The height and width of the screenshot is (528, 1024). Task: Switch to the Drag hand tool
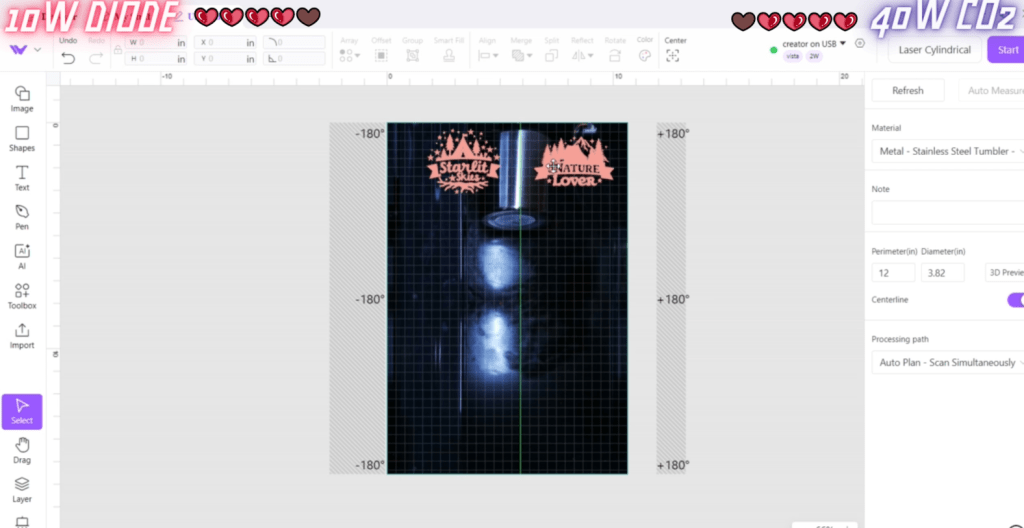(22, 449)
